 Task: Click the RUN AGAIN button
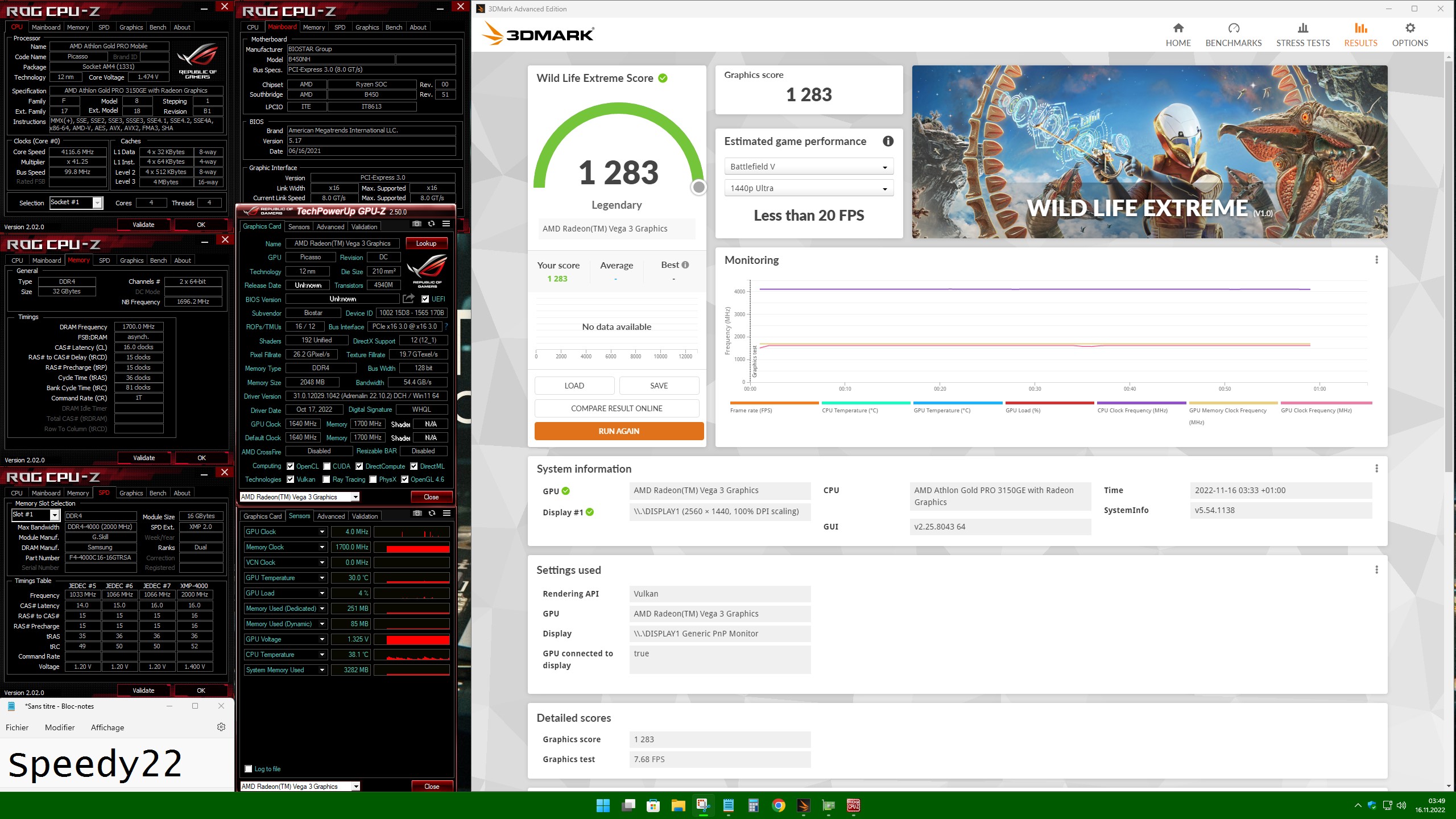pos(619,431)
